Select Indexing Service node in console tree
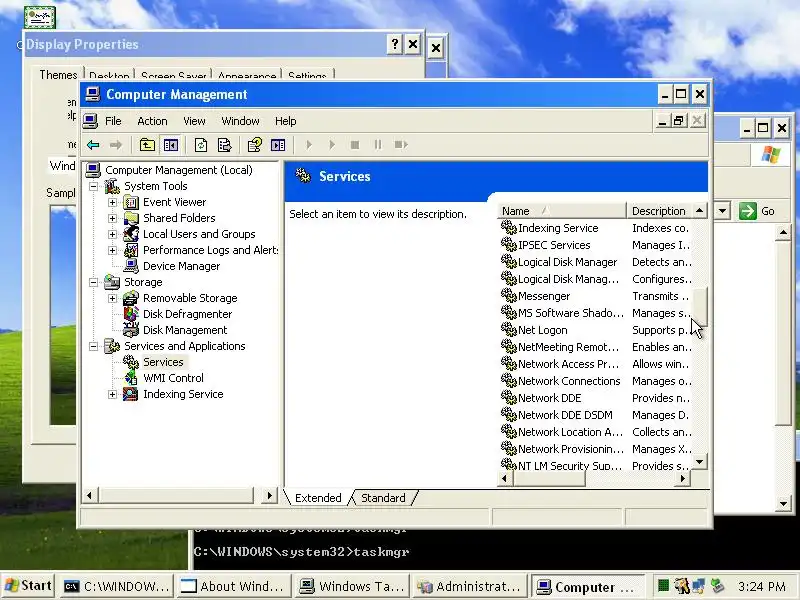The width and height of the screenshot is (800, 600). pos(183,394)
